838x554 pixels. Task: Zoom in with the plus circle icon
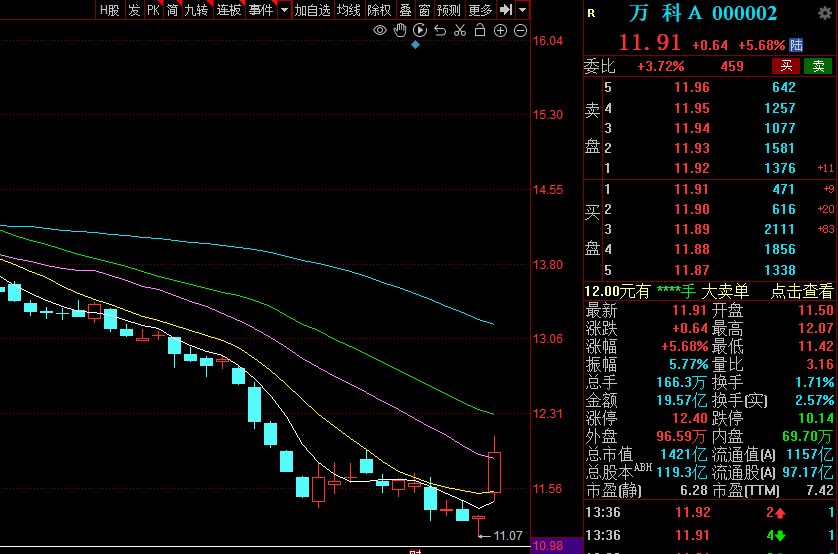(500, 30)
